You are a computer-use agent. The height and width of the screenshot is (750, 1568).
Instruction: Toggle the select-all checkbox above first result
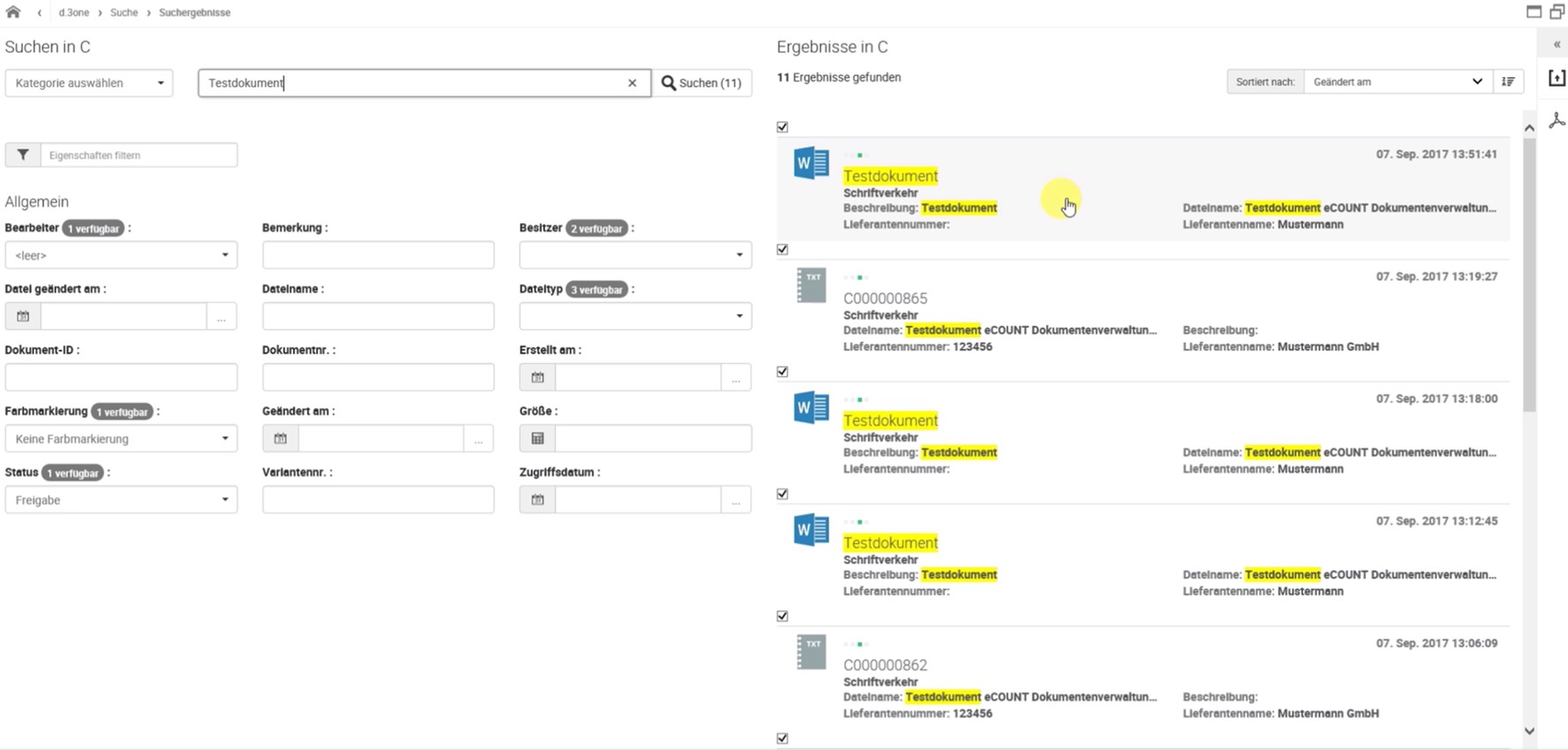[782, 127]
